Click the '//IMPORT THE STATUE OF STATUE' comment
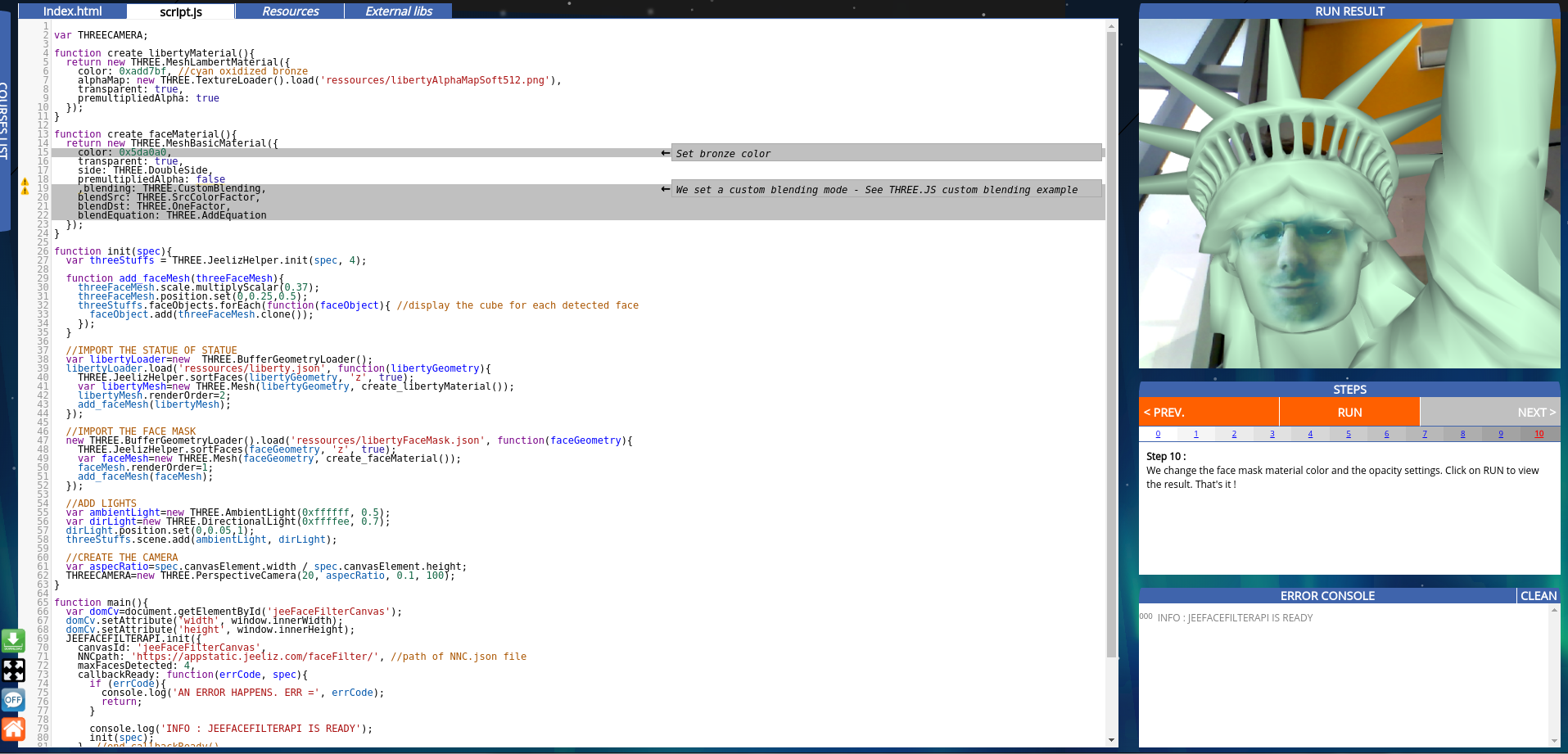The image size is (1568, 754). point(151,350)
